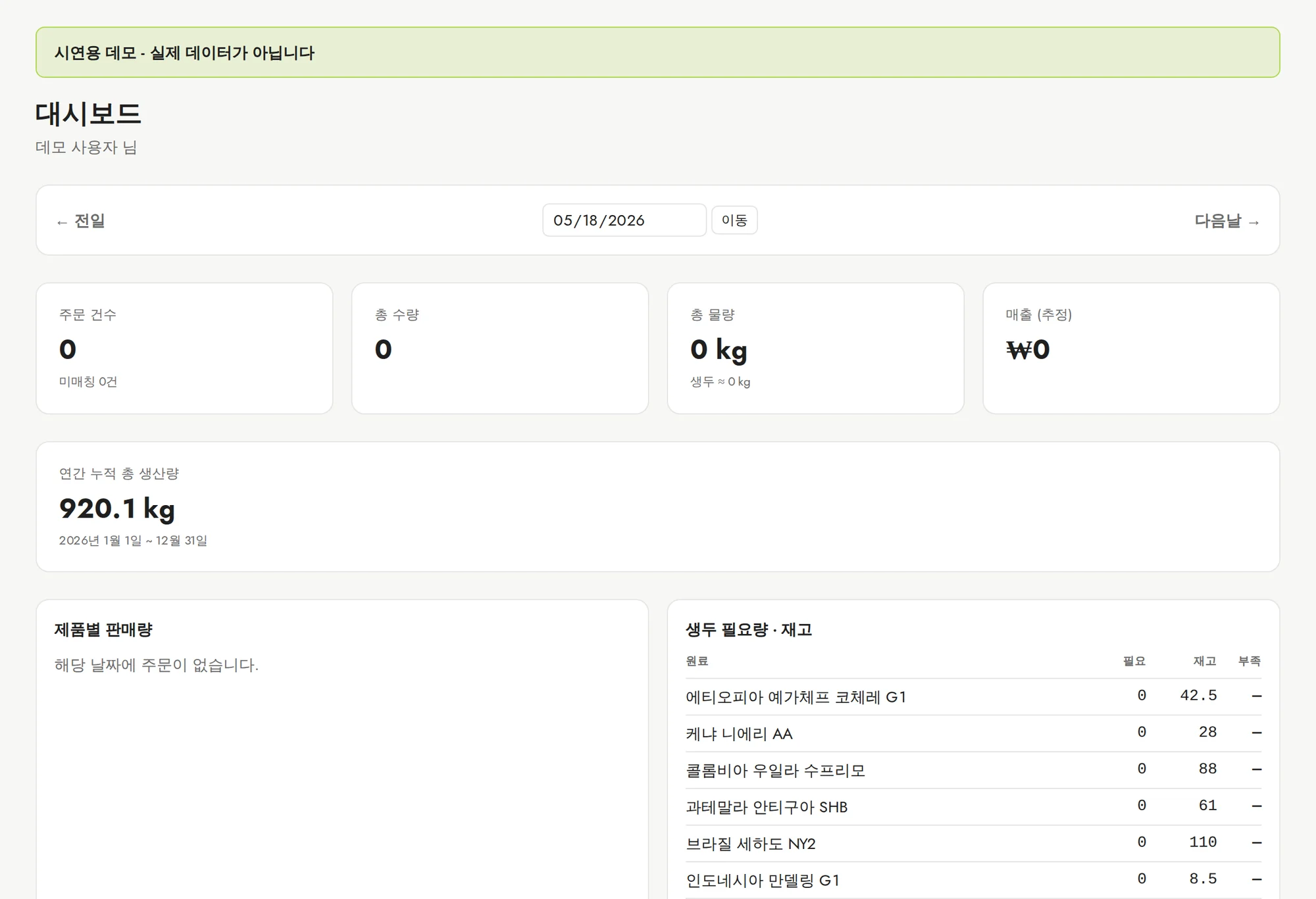This screenshot has height=899, width=1316.
Task: Select the 시연용 데모 banner text
Action: click(184, 53)
